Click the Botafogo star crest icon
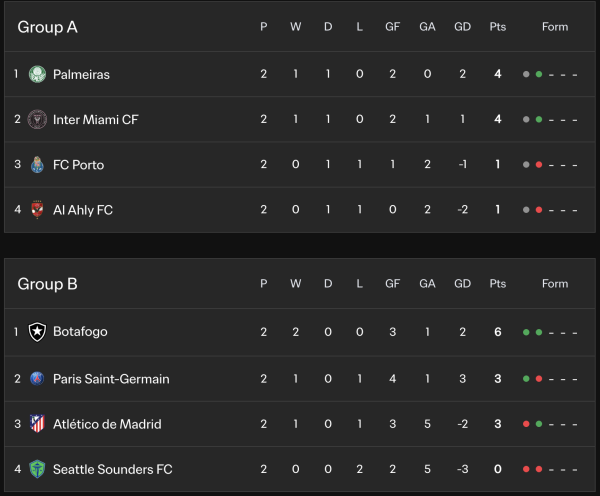The height and width of the screenshot is (496, 600). click(x=37, y=331)
